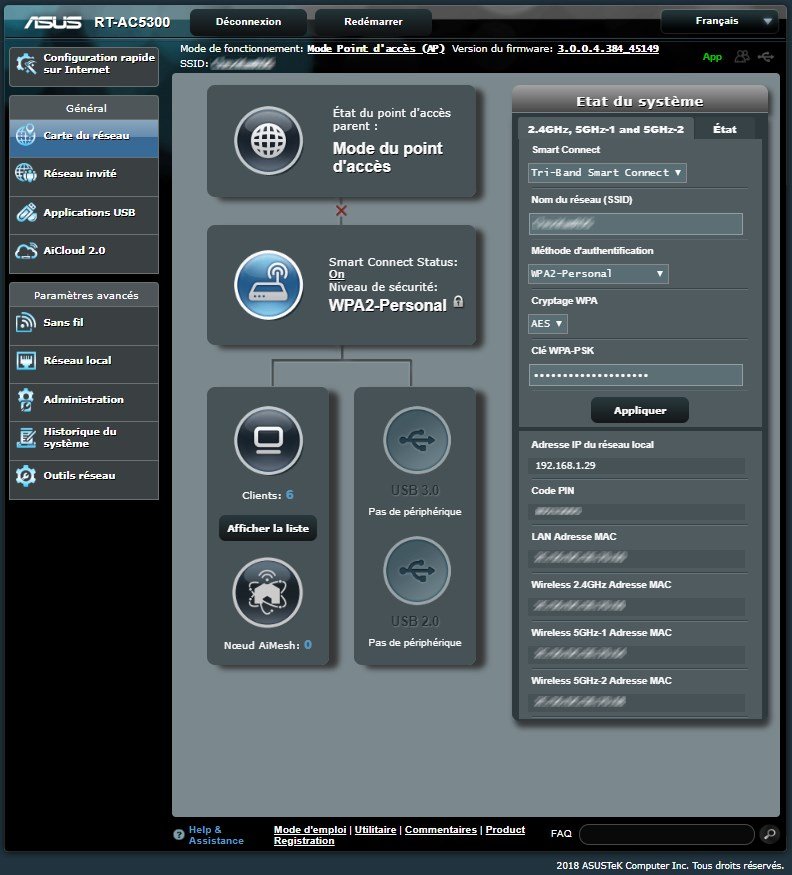Click the Historique du système log icon
The image size is (792, 875).
click(26, 438)
